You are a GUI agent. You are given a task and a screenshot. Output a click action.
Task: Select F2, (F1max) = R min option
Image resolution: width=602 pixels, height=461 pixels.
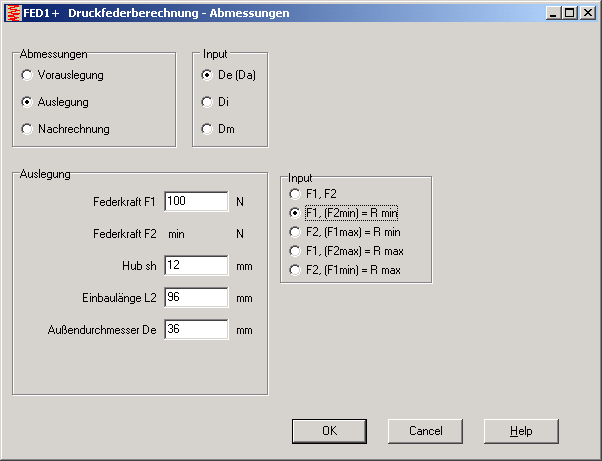294,232
